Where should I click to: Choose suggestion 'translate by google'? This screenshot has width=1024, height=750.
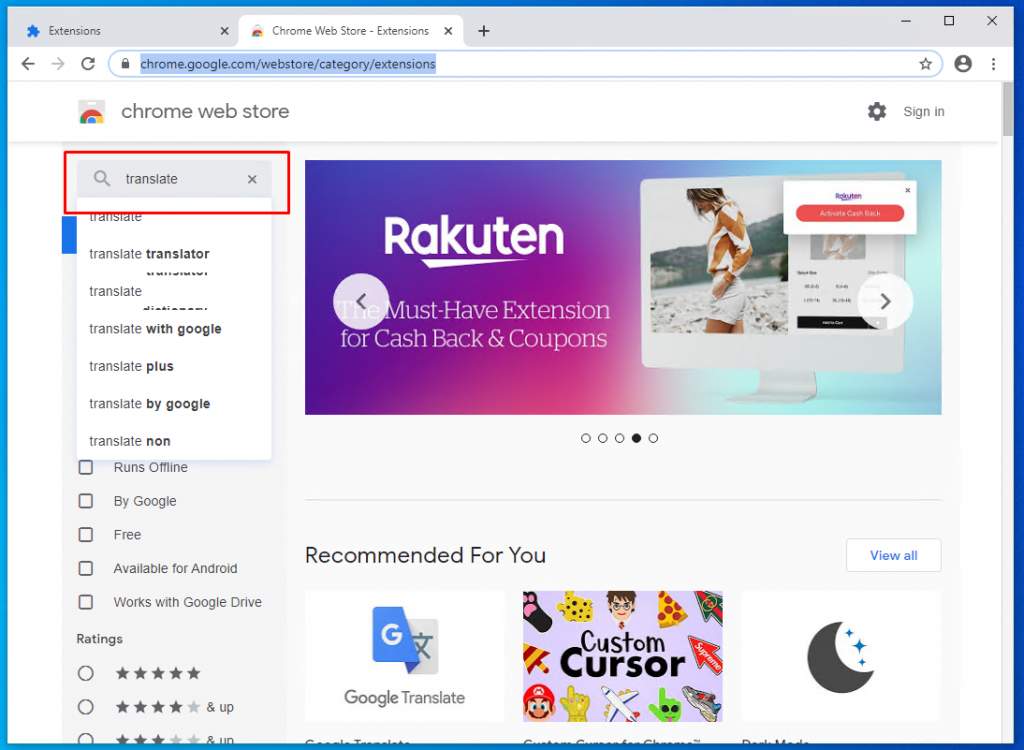coord(174,404)
